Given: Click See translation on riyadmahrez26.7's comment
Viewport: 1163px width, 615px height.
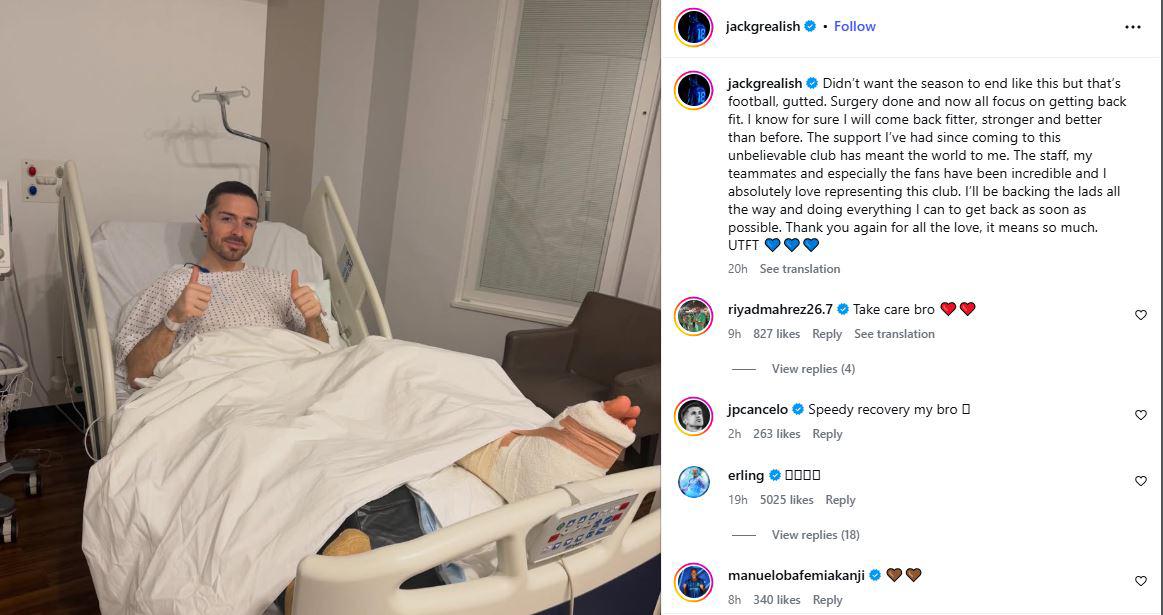Looking at the screenshot, I should (894, 334).
